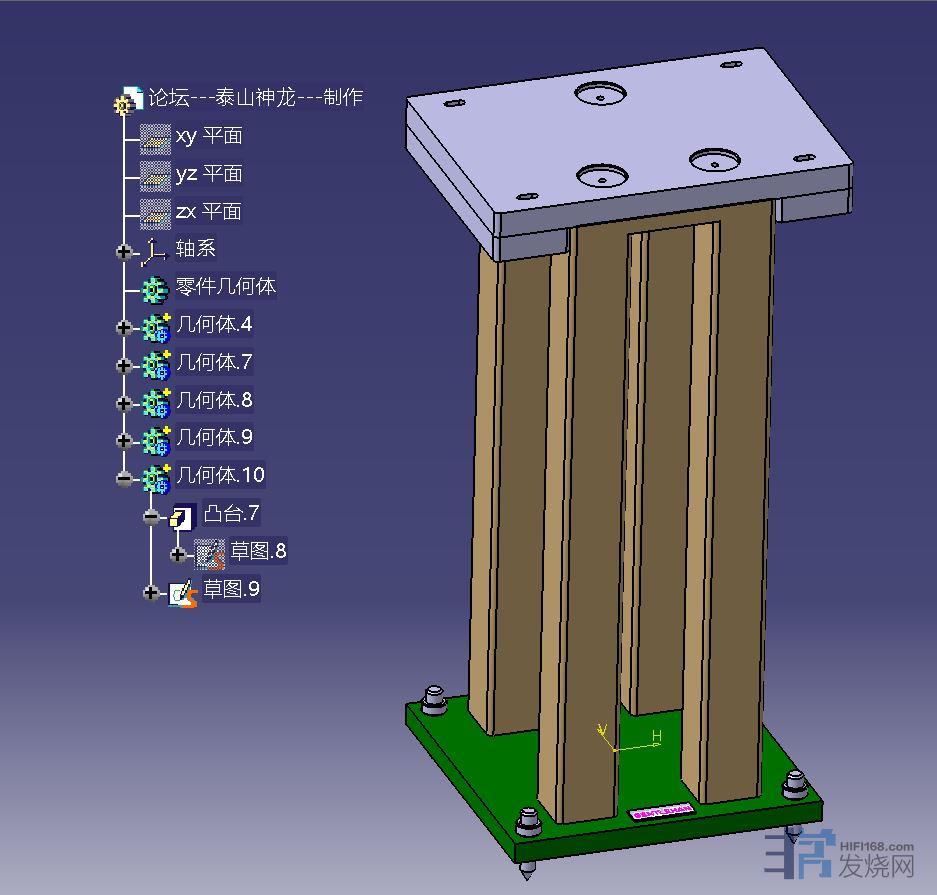The width and height of the screenshot is (937, 895).
Task: Select the root node 论坛---泰山神龙---制作
Action: tap(255, 98)
